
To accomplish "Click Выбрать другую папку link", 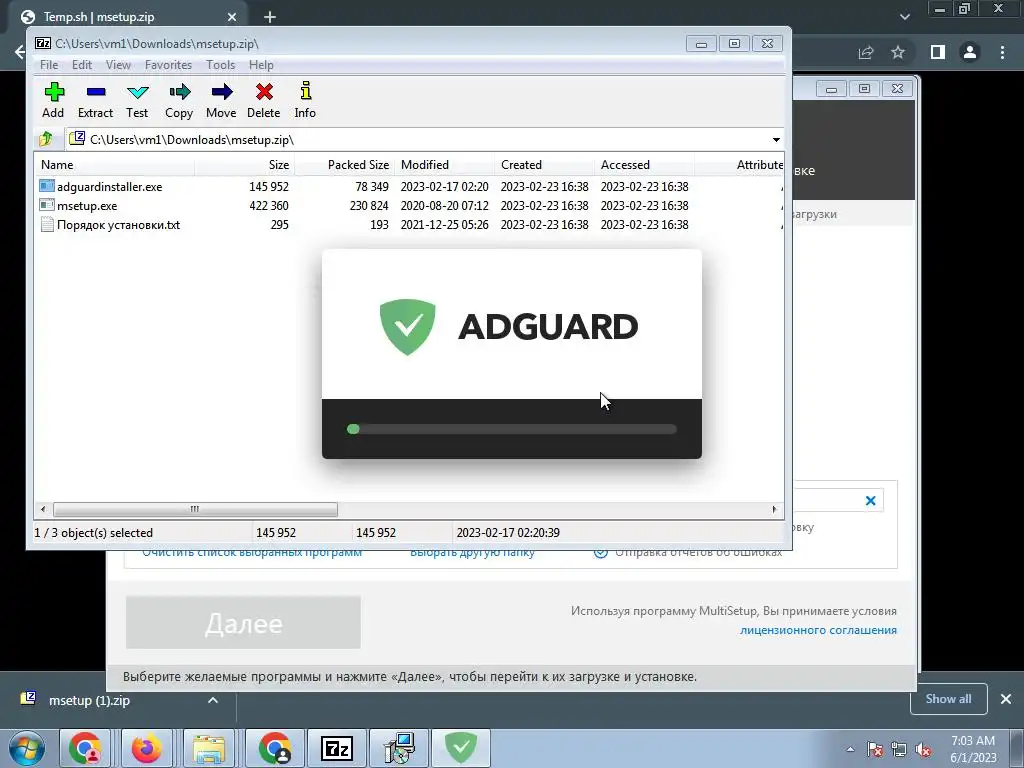I will click(x=472, y=552).
